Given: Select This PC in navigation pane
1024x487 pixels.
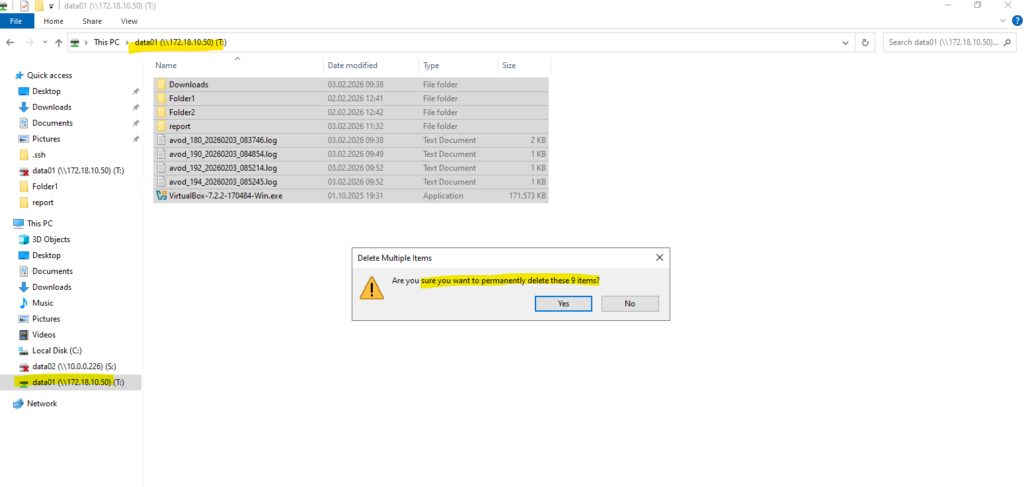Looking at the screenshot, I should pyautogui.click(x=40, y=223).
